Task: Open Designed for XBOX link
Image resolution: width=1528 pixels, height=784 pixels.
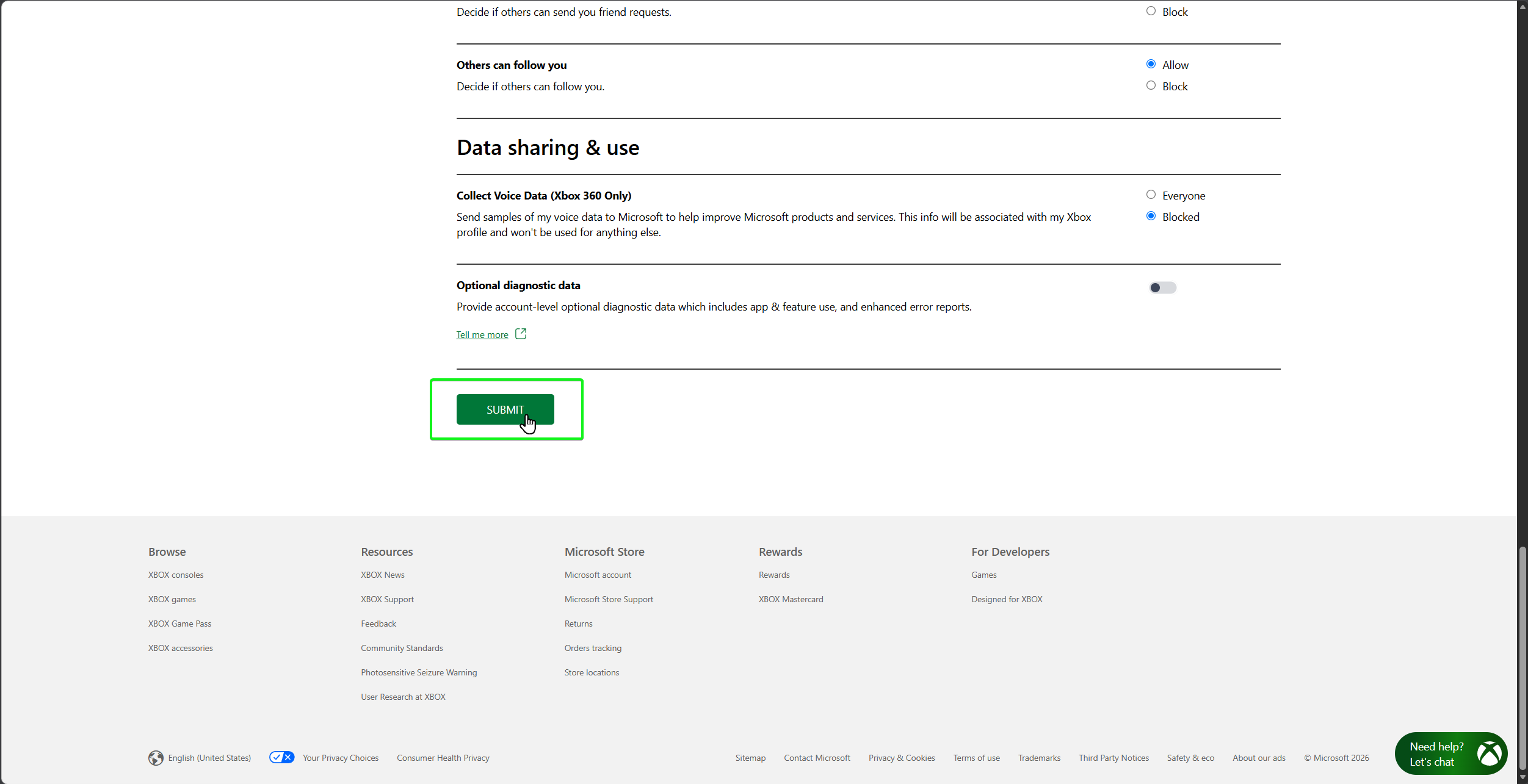Action: pos(1007,599)
